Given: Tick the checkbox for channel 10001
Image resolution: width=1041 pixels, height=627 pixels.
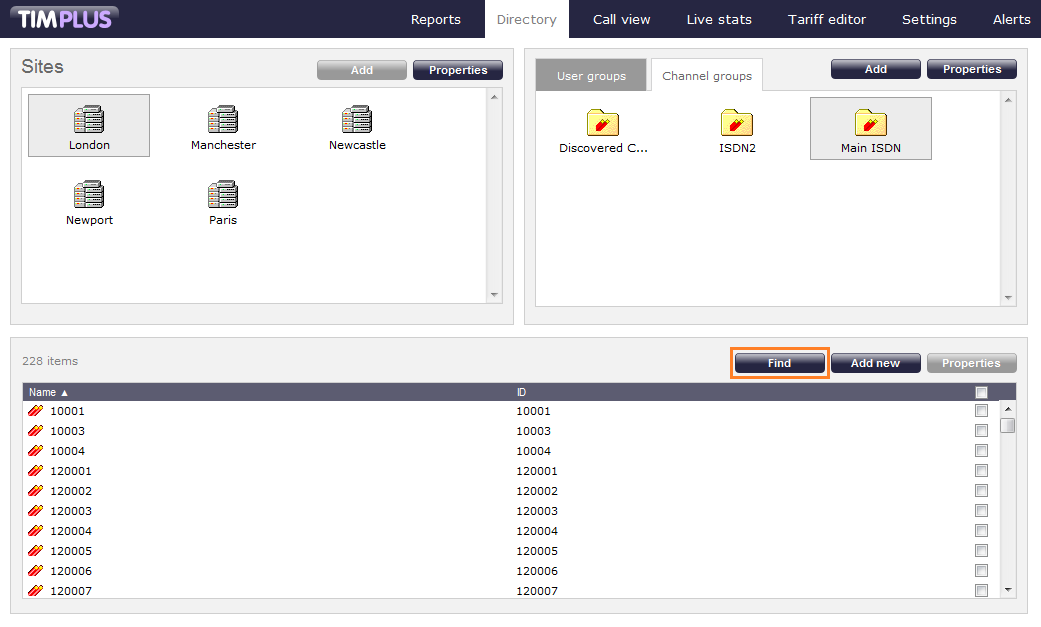Looking at the screenshot, I should 981,411.
